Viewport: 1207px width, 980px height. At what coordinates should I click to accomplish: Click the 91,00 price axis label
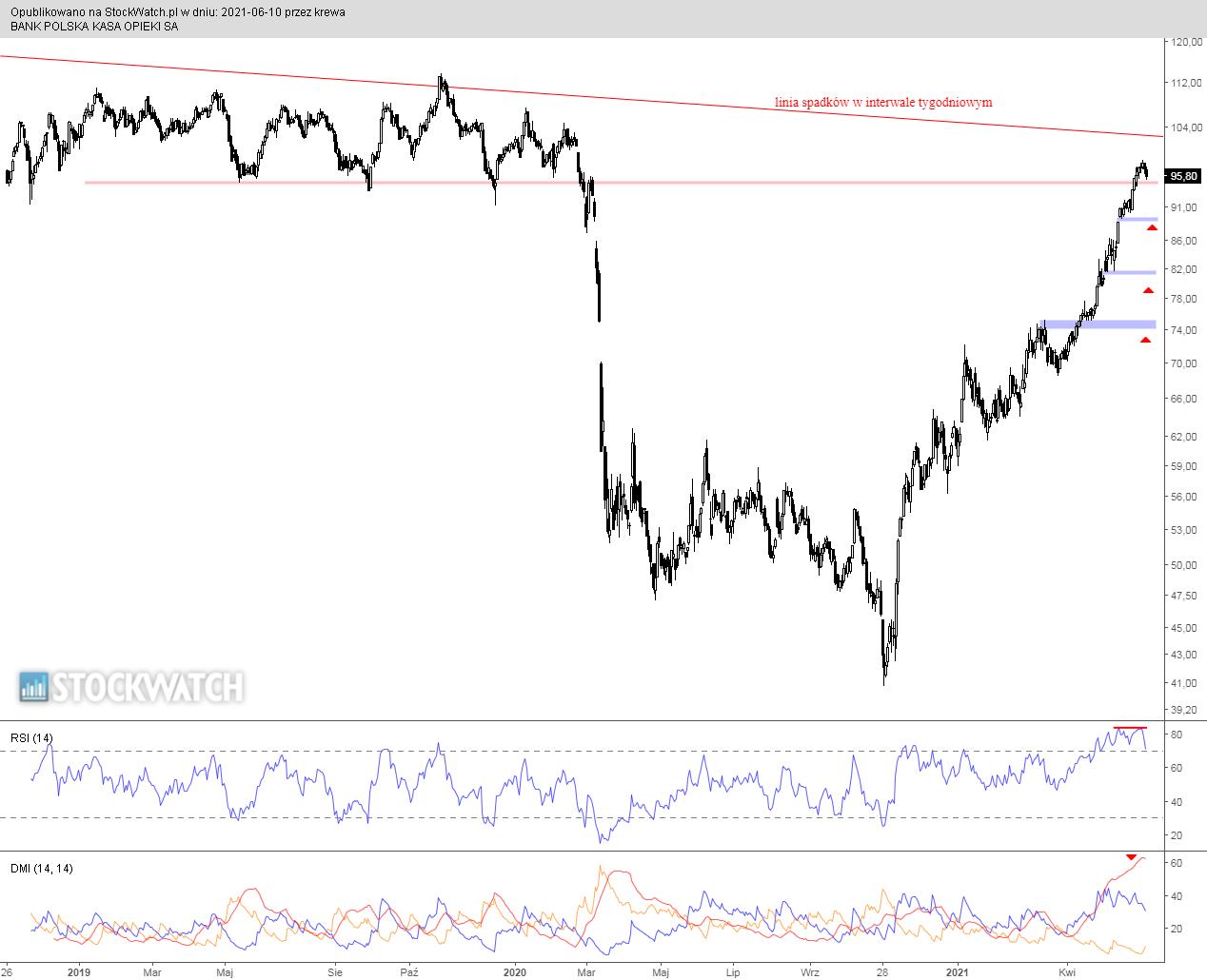coord(1184,207)
